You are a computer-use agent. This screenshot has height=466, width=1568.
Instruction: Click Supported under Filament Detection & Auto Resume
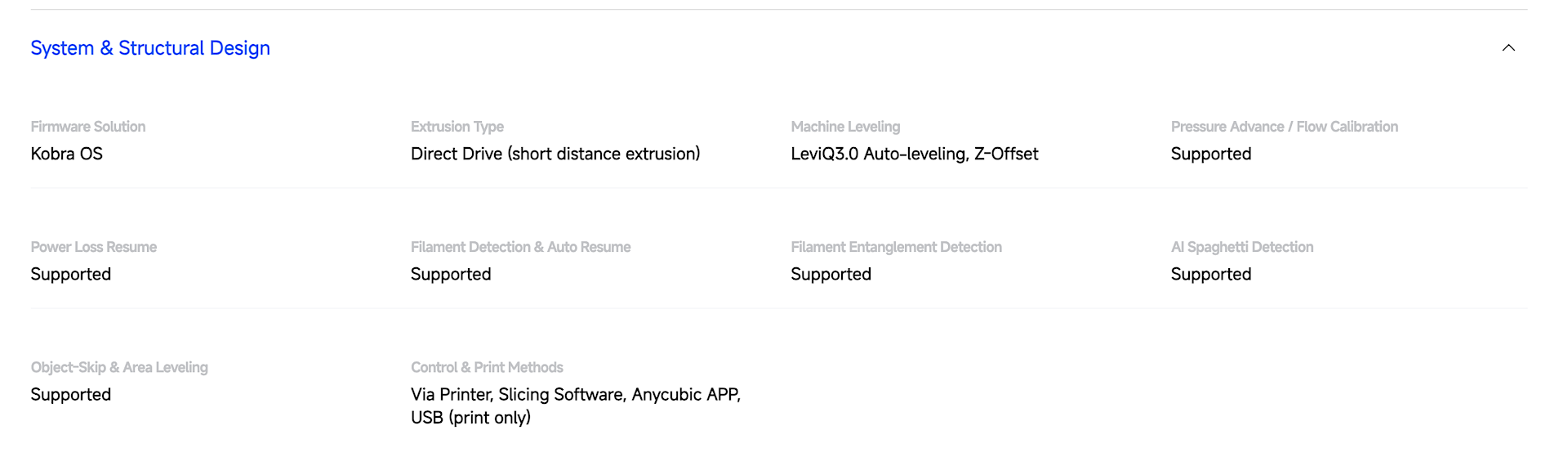click(x=451, y=274)
